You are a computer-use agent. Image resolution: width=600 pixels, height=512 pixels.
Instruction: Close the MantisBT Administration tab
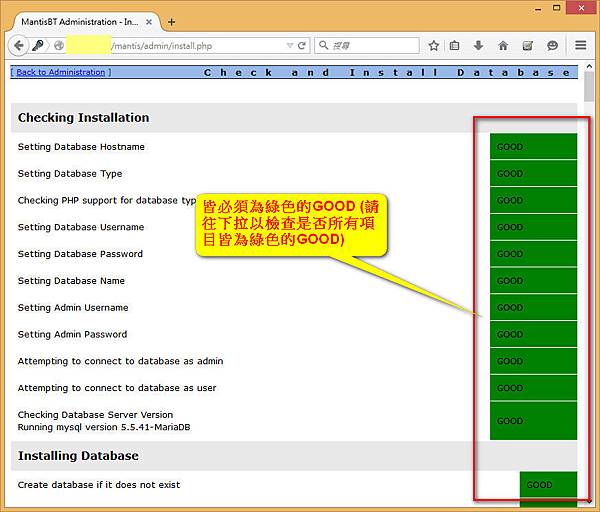coord(149,22)
